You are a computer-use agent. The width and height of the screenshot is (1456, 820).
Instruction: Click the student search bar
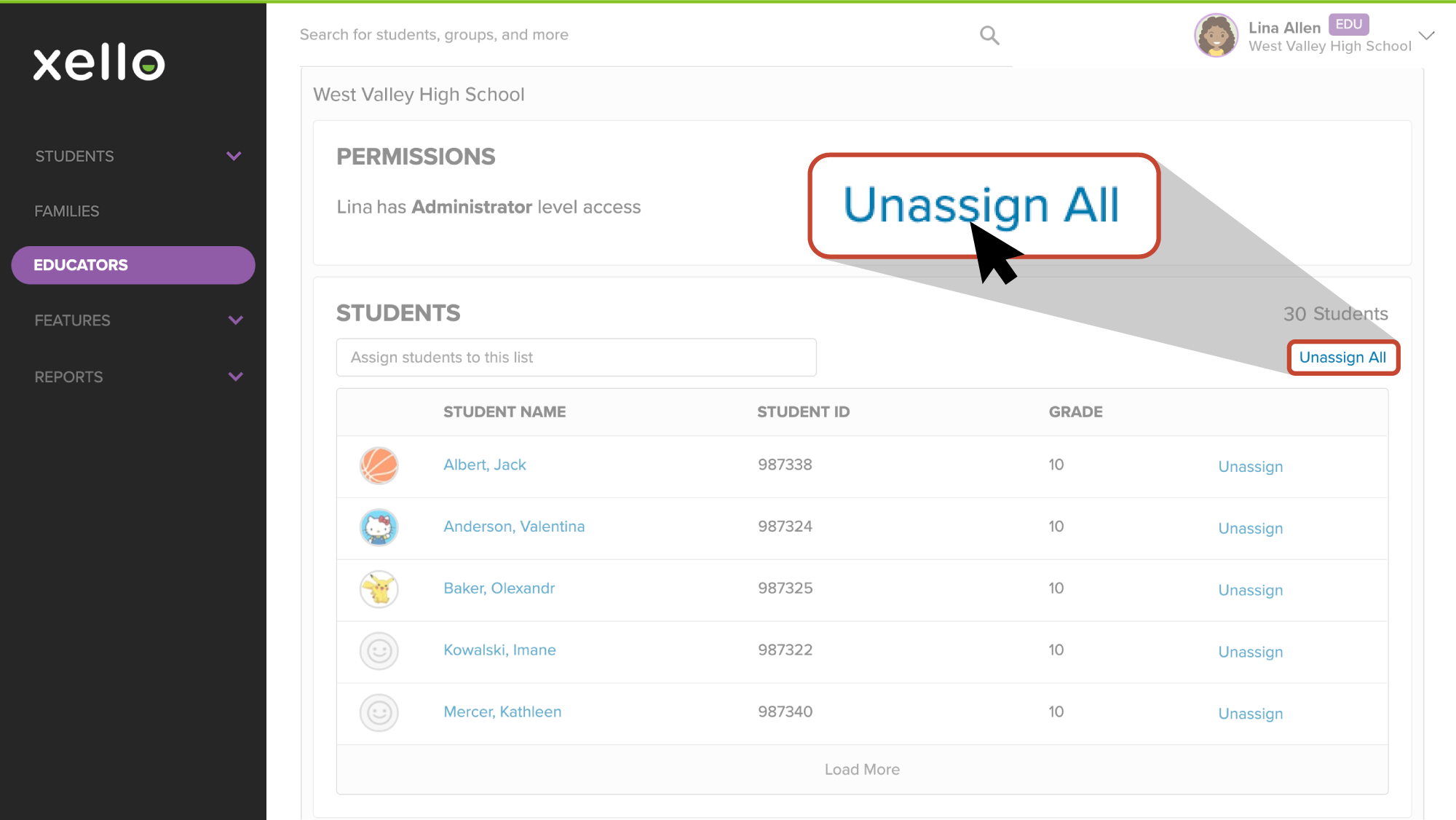[510, 34]
